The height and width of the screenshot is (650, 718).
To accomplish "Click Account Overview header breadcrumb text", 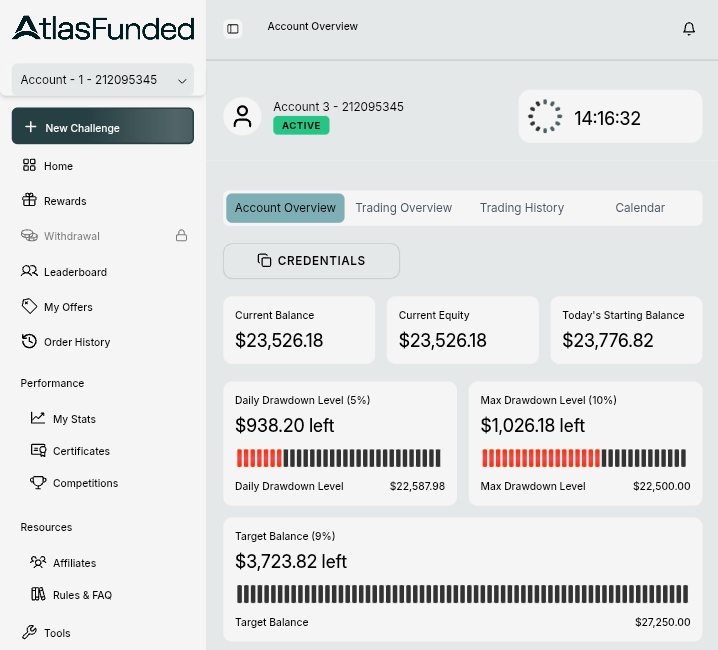I will coord(313,27).
